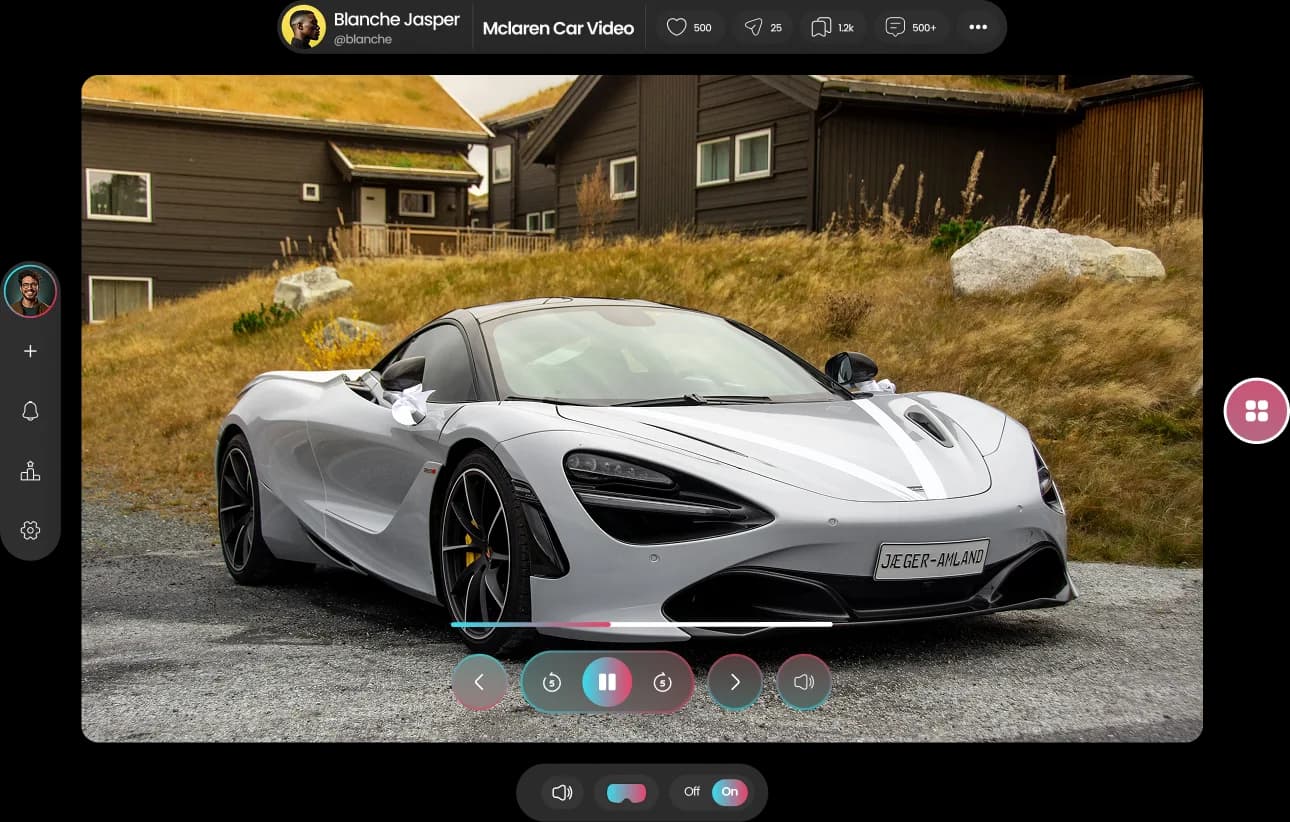Click the @blanche handle

(363, 40)
